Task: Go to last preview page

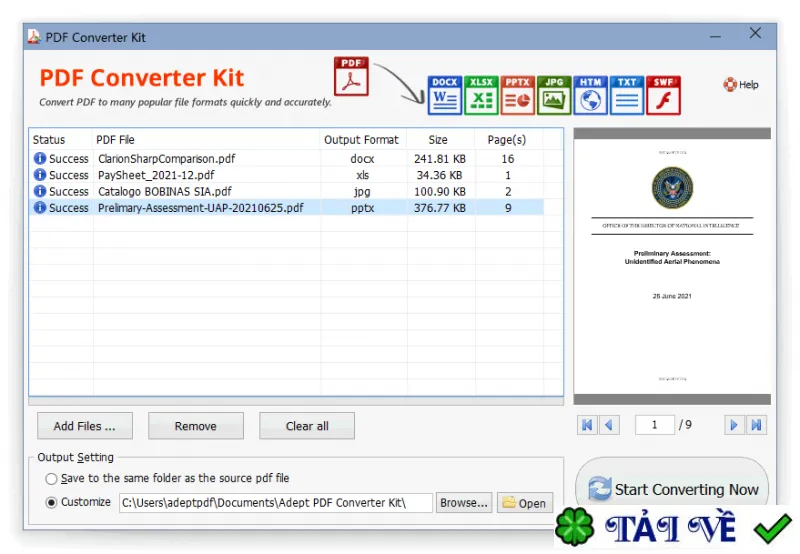Action: (x=756, y=425)
